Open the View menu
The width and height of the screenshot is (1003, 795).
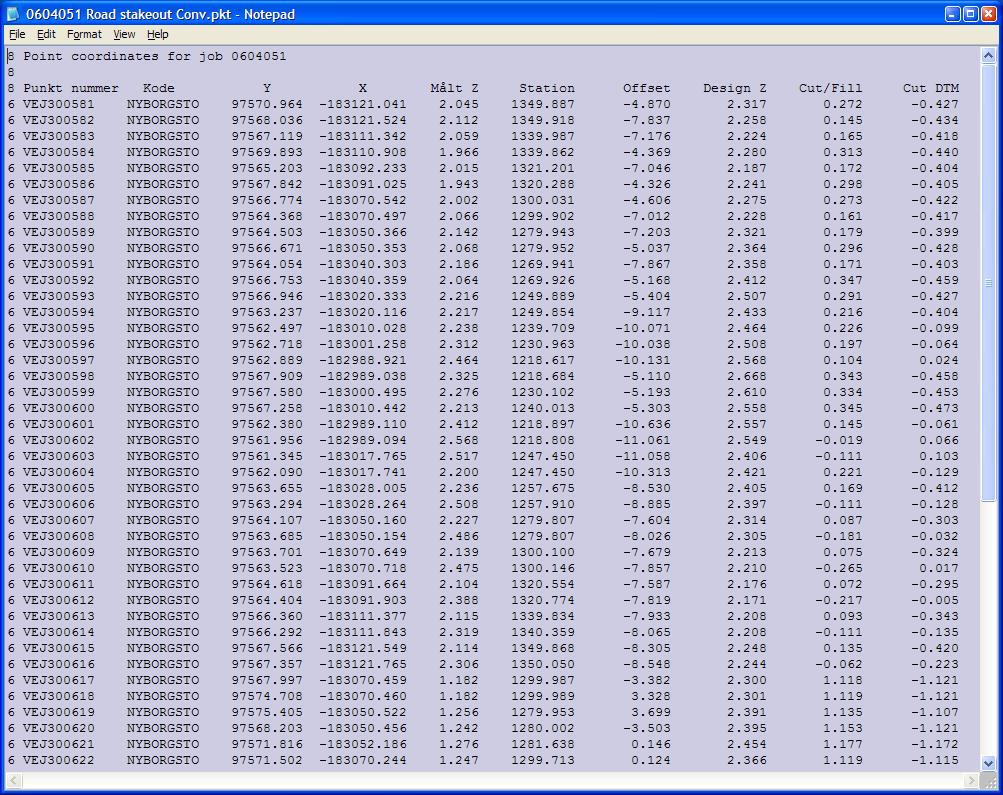coord(123,33)
